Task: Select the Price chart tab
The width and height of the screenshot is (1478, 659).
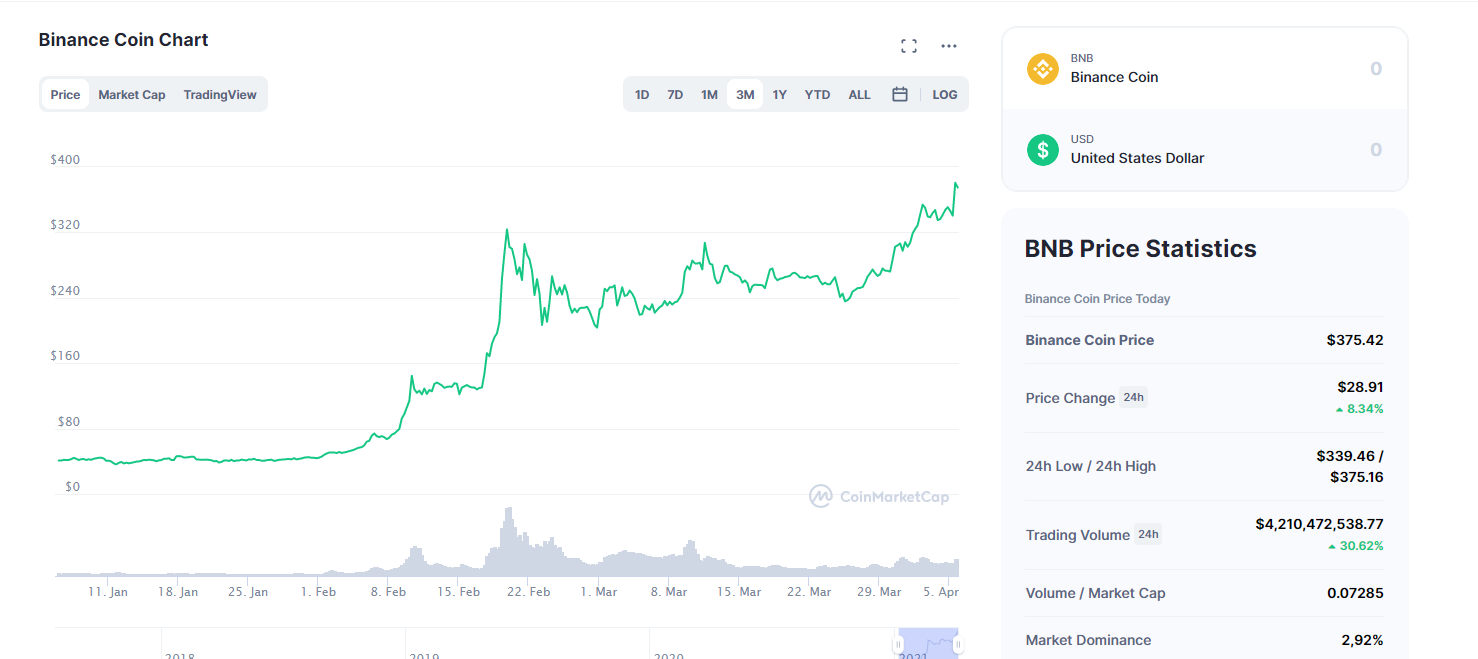Action: (x=65, y=95)
